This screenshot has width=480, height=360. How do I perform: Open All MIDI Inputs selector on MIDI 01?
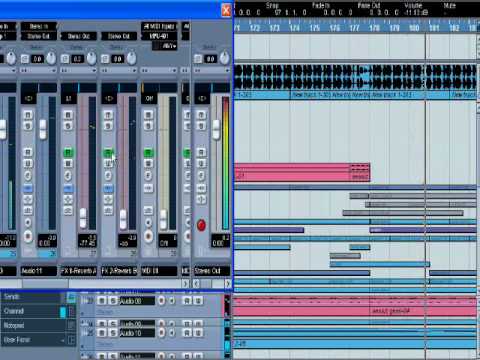pos(159,26)
